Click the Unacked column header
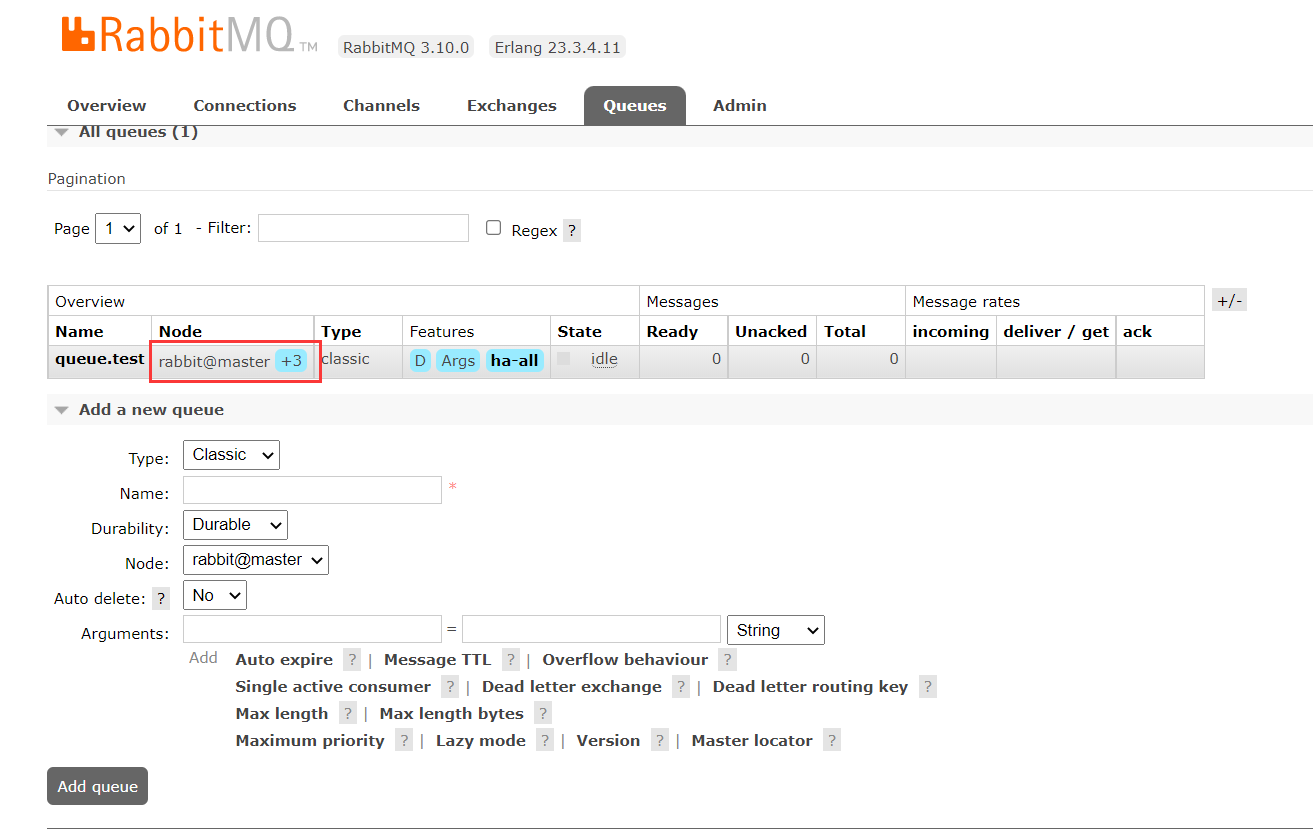The image size is (1313, 833). (x=771, y=332)
